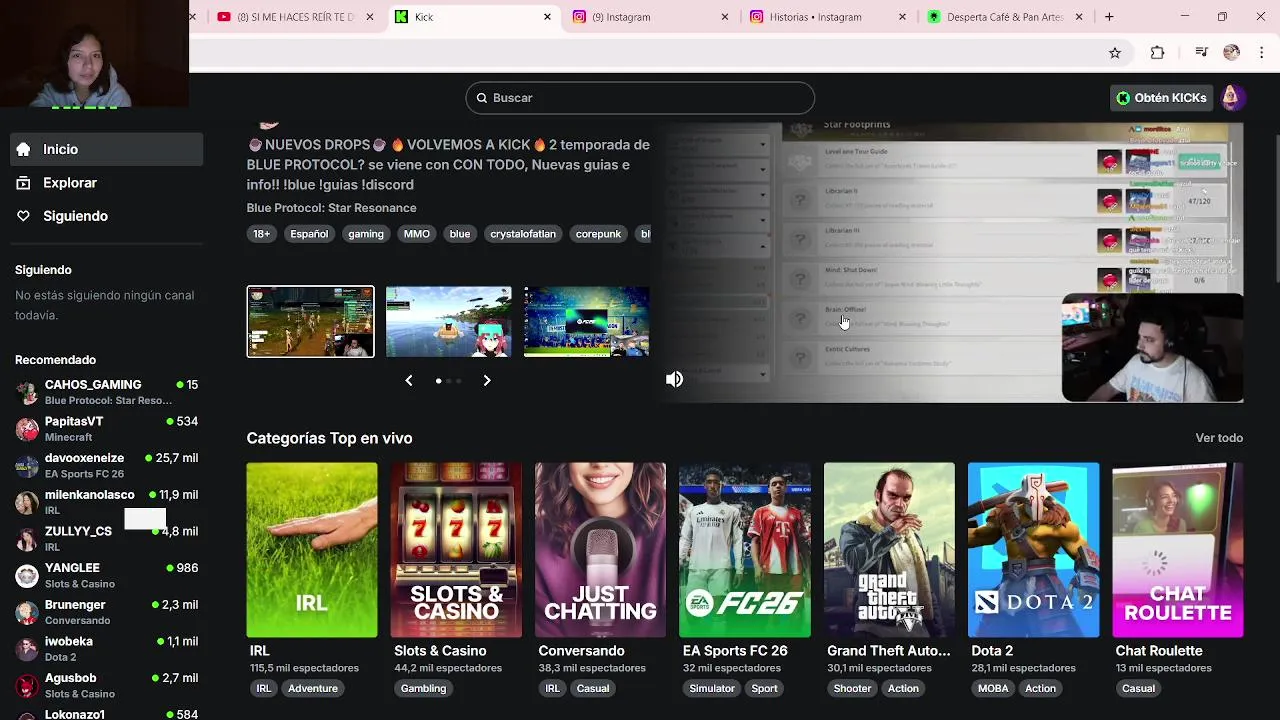This screenshot has height=720, width=1280.
Task: Open the browser extensions puzzle icon
Action: (x=1157, y=53)
